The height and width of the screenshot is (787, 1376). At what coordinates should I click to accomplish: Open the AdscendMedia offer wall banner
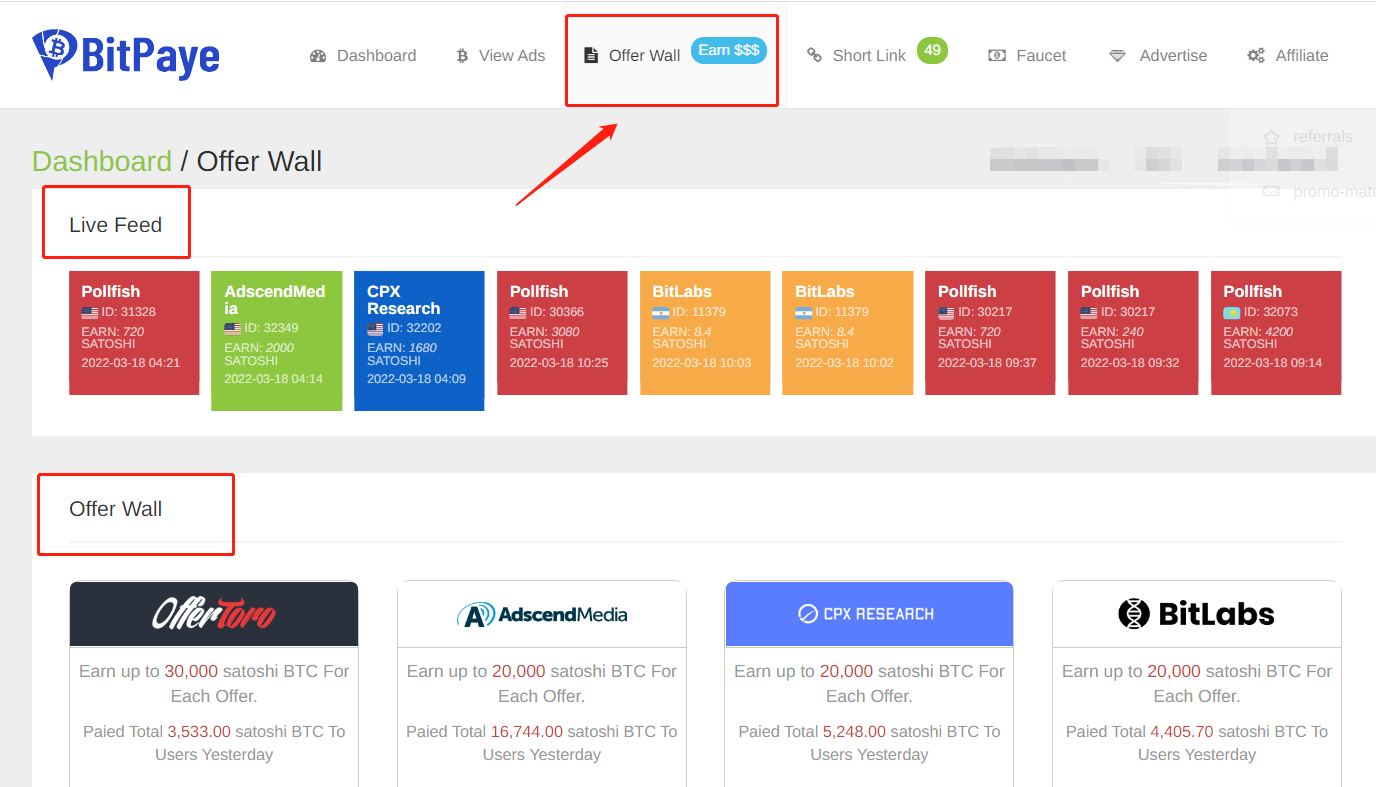542,614
